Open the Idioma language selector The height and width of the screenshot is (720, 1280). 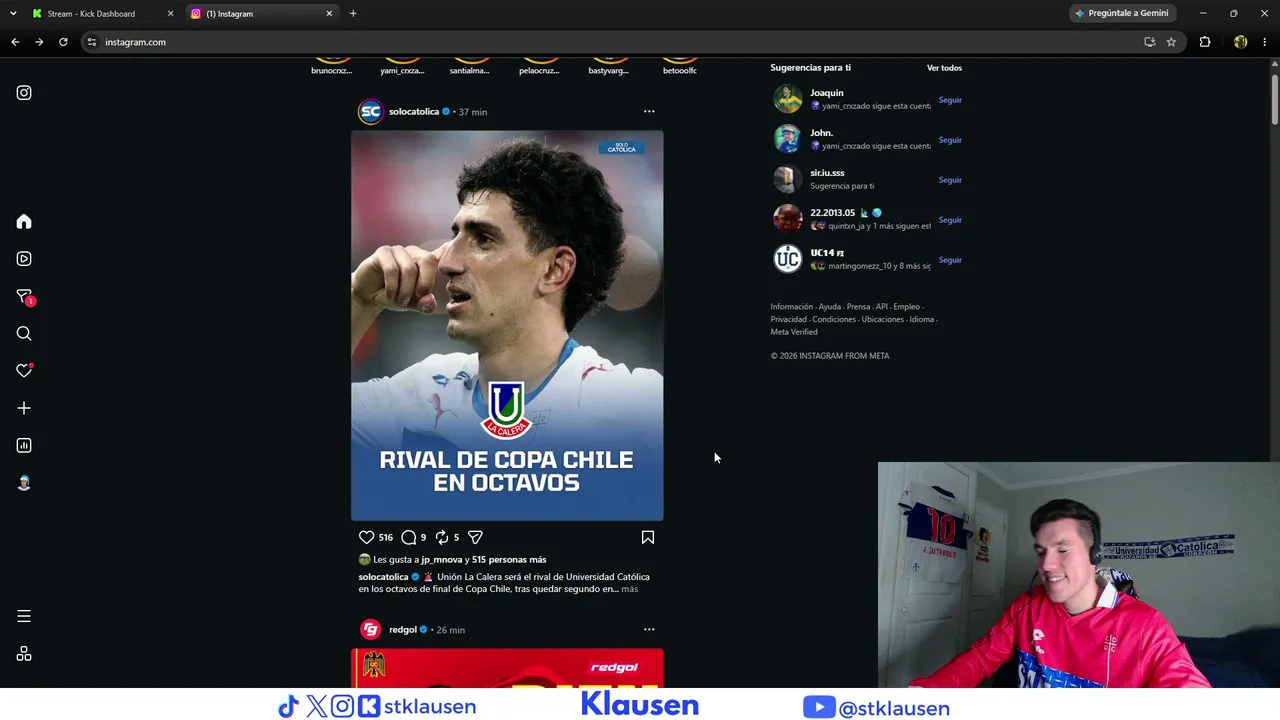[x=921, y=320]
